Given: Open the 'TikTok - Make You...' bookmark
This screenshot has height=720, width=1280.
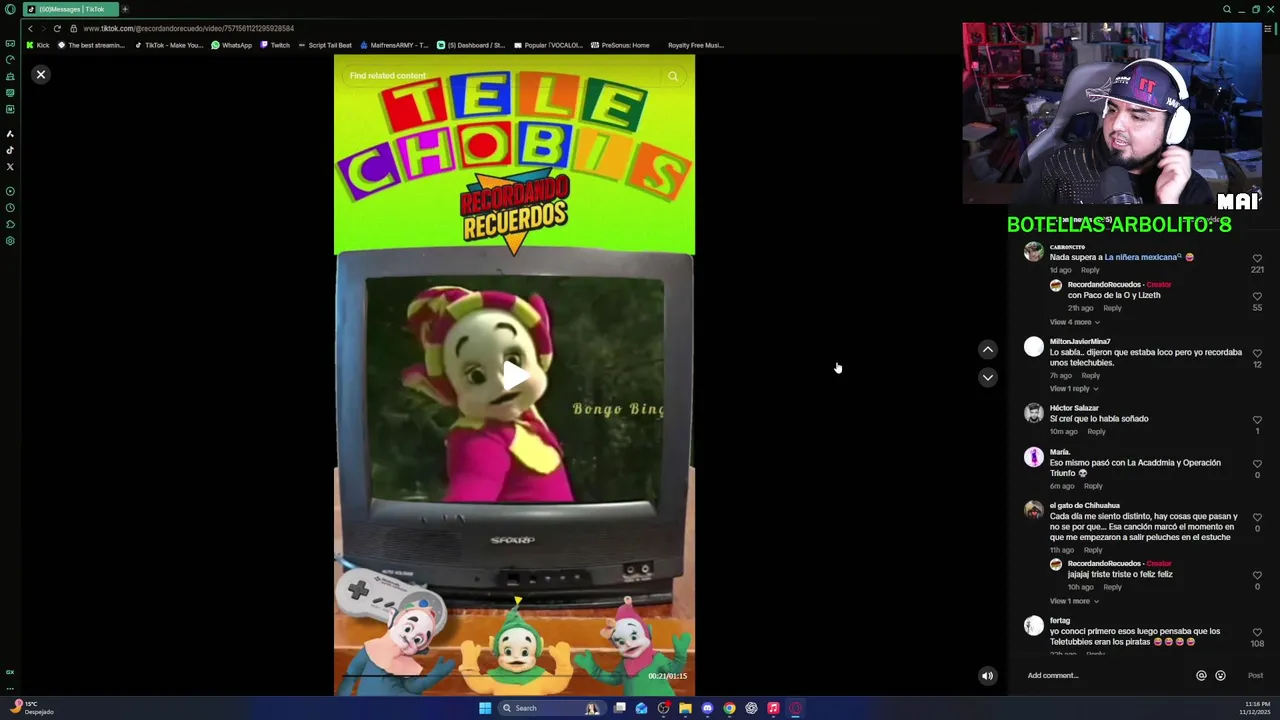Looking at the screenshot, I should [169, 45].
